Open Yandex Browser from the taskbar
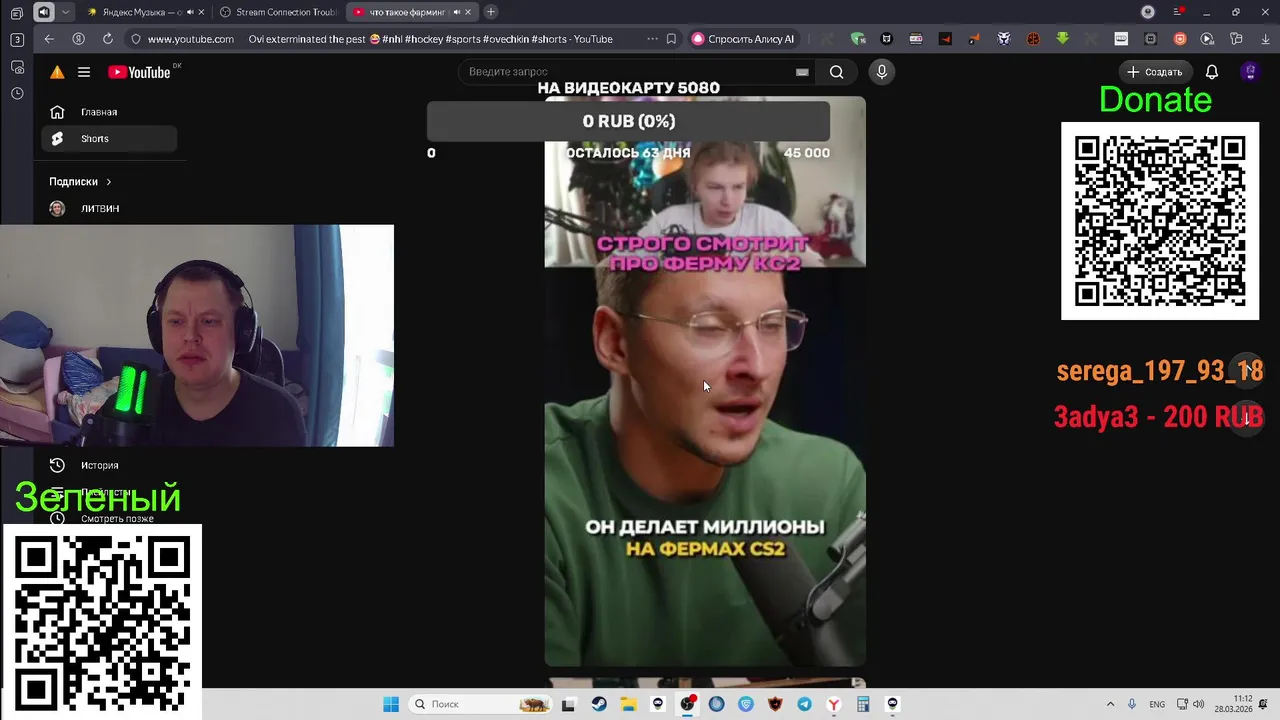Viewport: 1280px width, 720px height. [833, 704]
